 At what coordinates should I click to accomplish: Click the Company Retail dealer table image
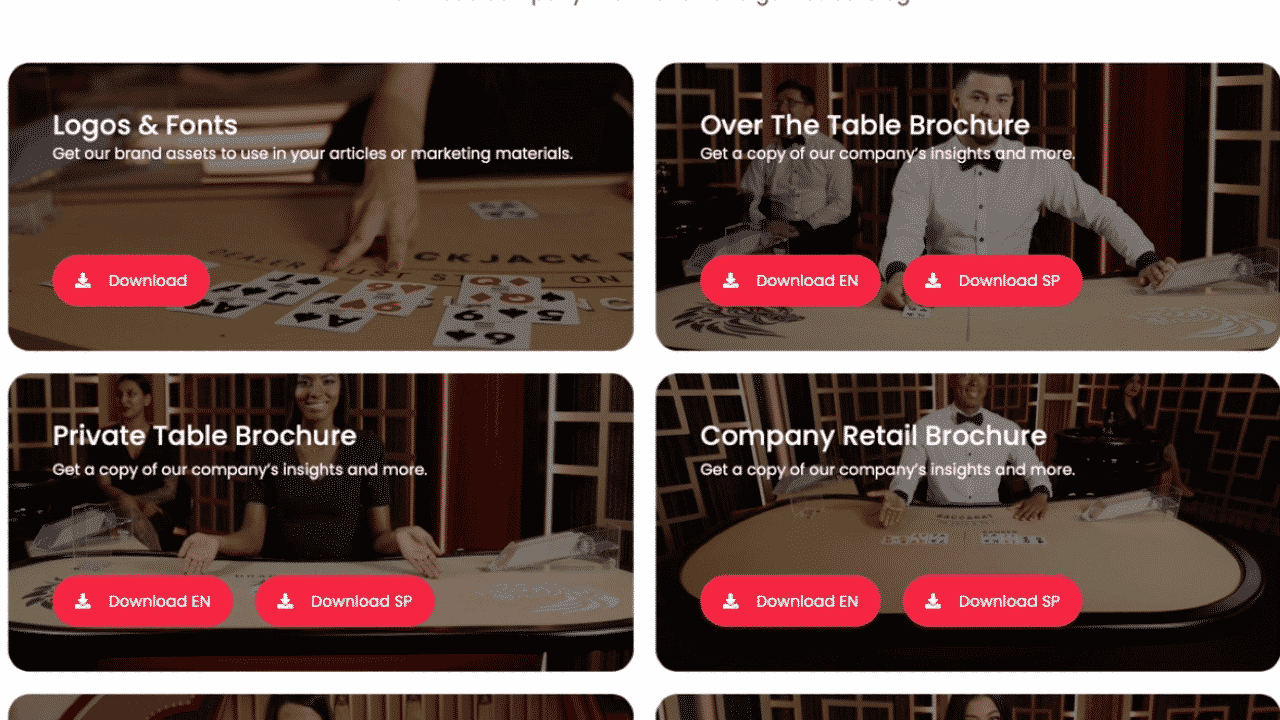point(967,522)
